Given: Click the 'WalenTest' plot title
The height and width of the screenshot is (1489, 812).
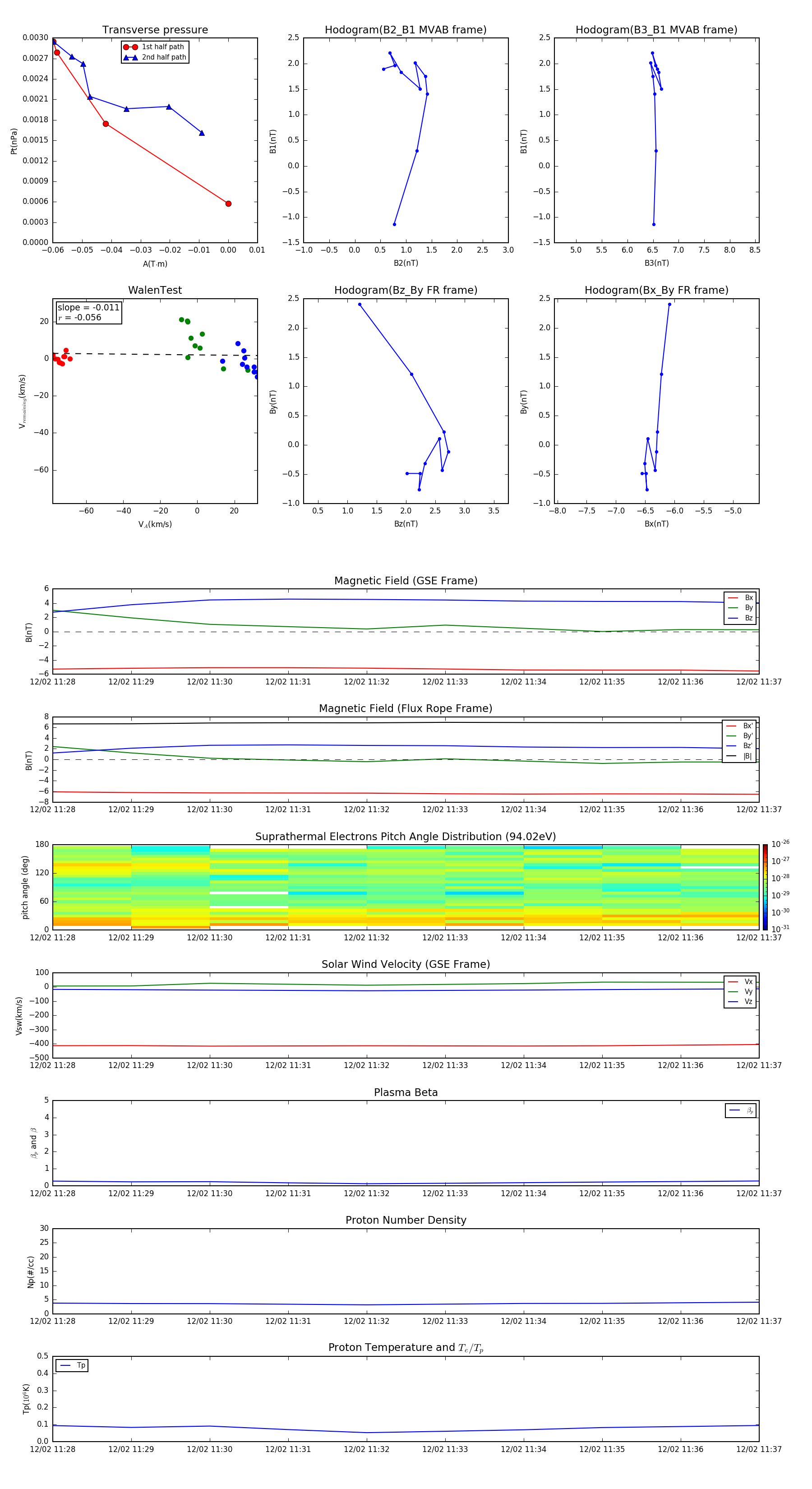Looking at the screenshot, I should pyautogui.click(x=155, y=290).
